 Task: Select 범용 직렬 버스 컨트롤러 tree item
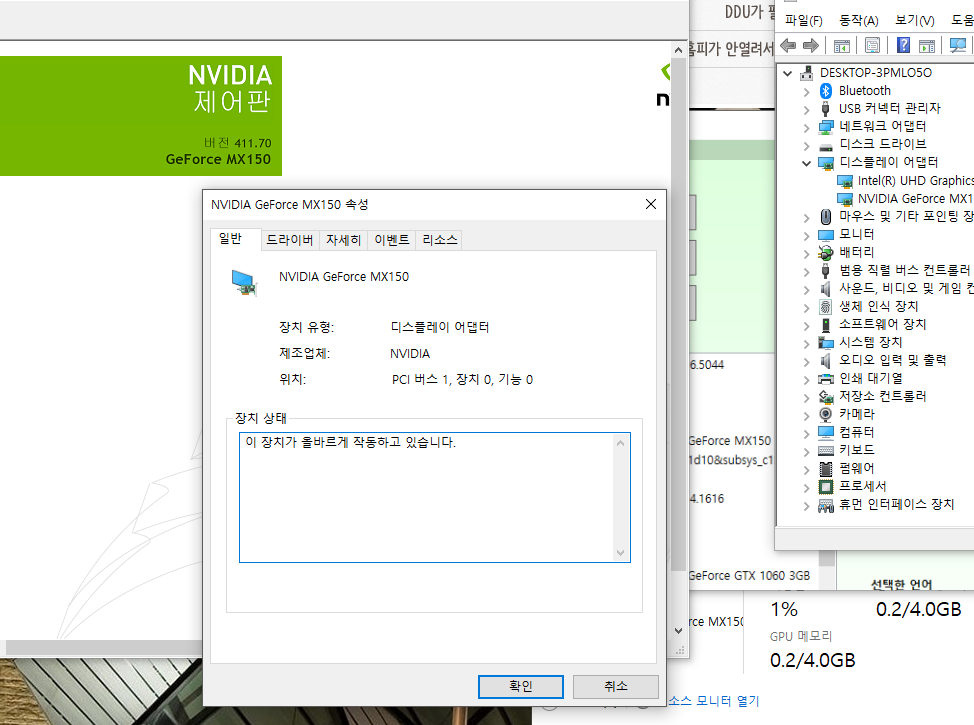904,270
